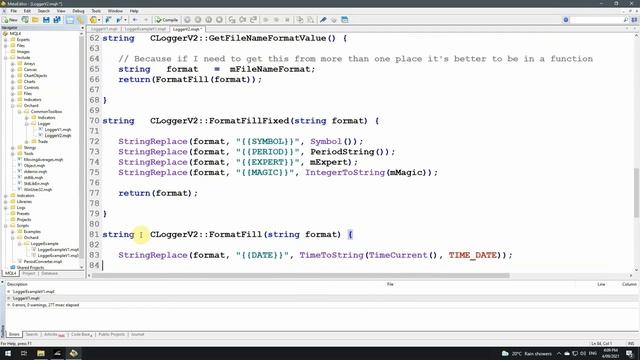The image size is (640, 360).
Task: Switch to the LoggerExampleV1.mq4 editor tab
Action: (145, 29)
